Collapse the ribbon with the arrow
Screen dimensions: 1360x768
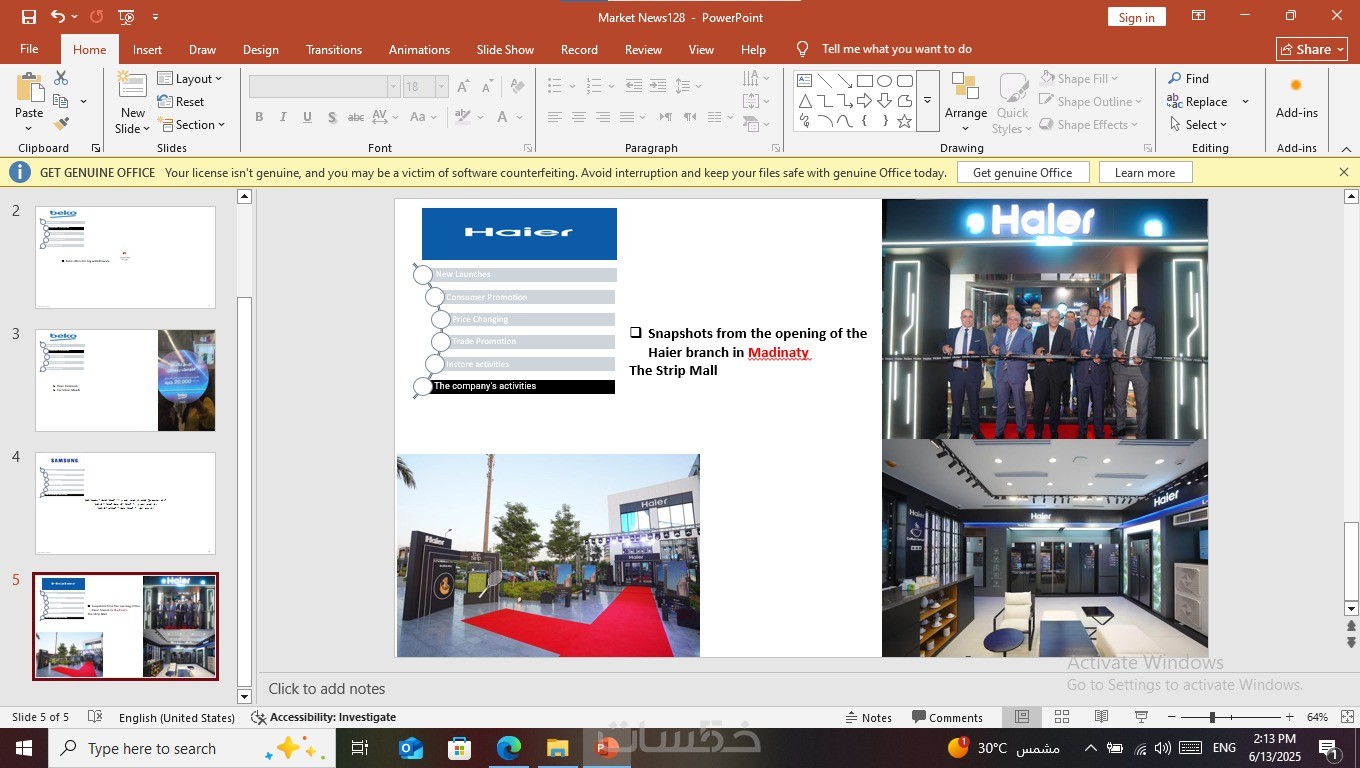pyautogui.click(x=1346, y=149)
